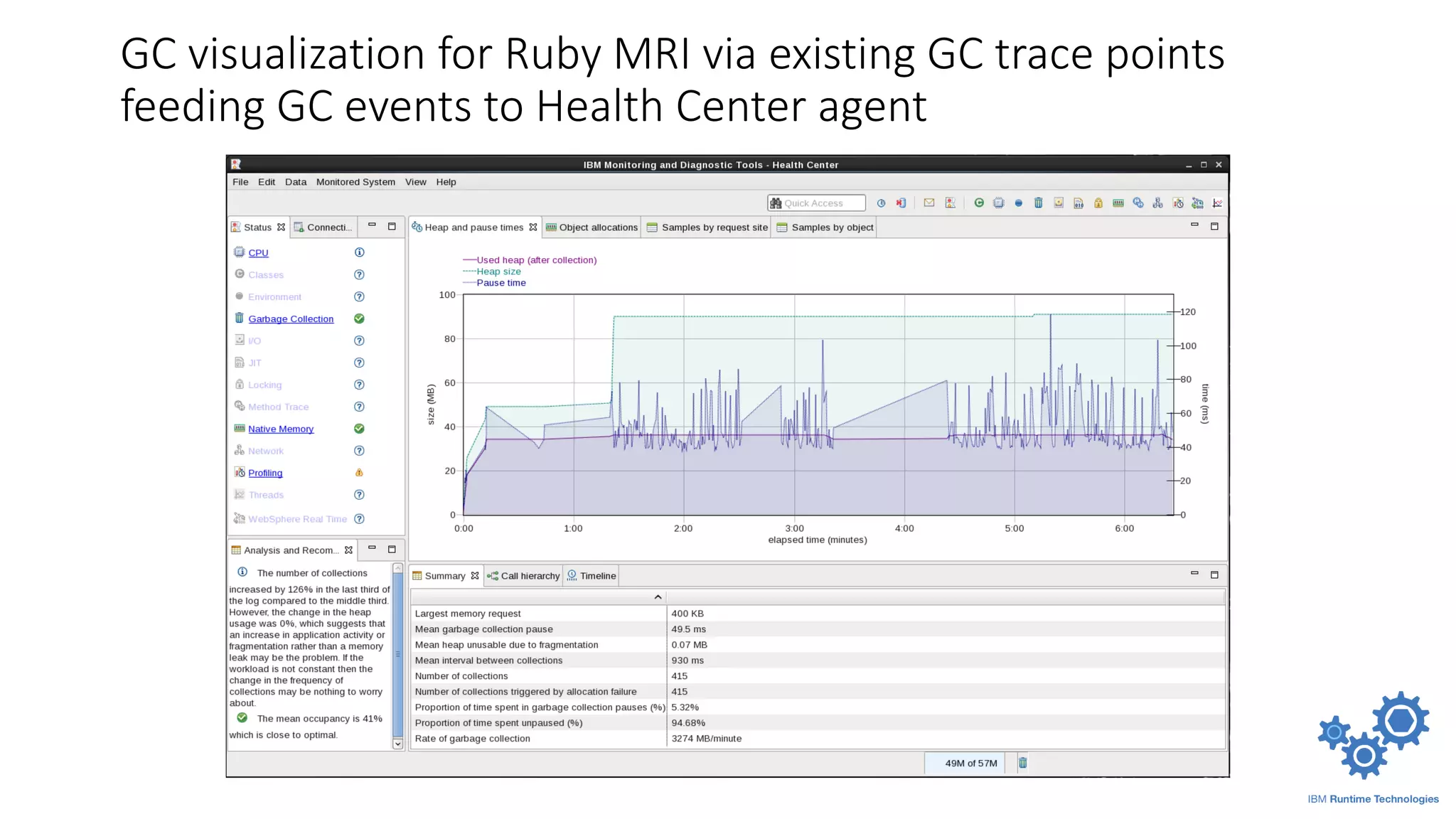Switch to the Timeline tab

pos(591,576)
